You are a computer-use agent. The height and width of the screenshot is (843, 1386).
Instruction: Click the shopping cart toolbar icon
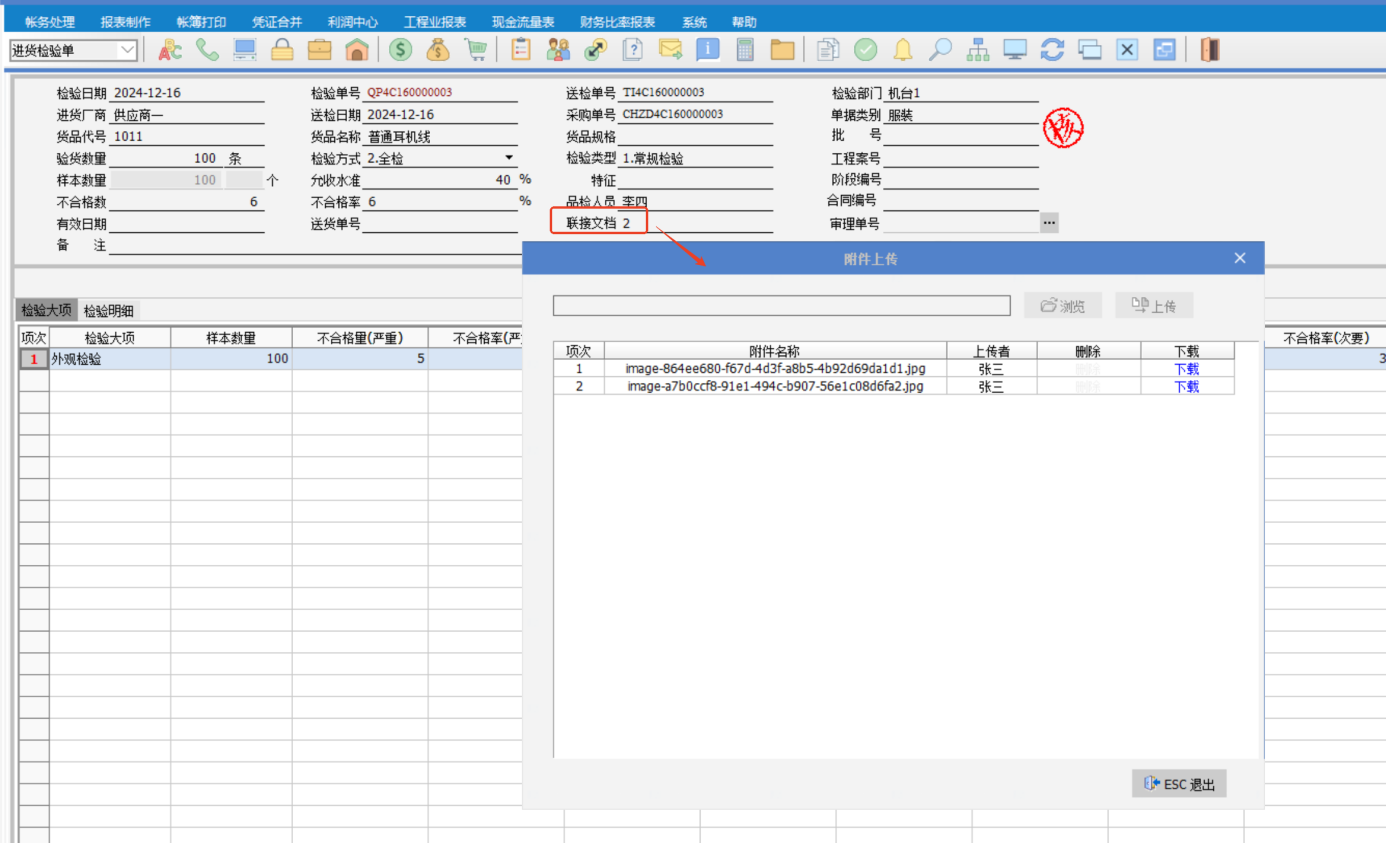[476, 50]
